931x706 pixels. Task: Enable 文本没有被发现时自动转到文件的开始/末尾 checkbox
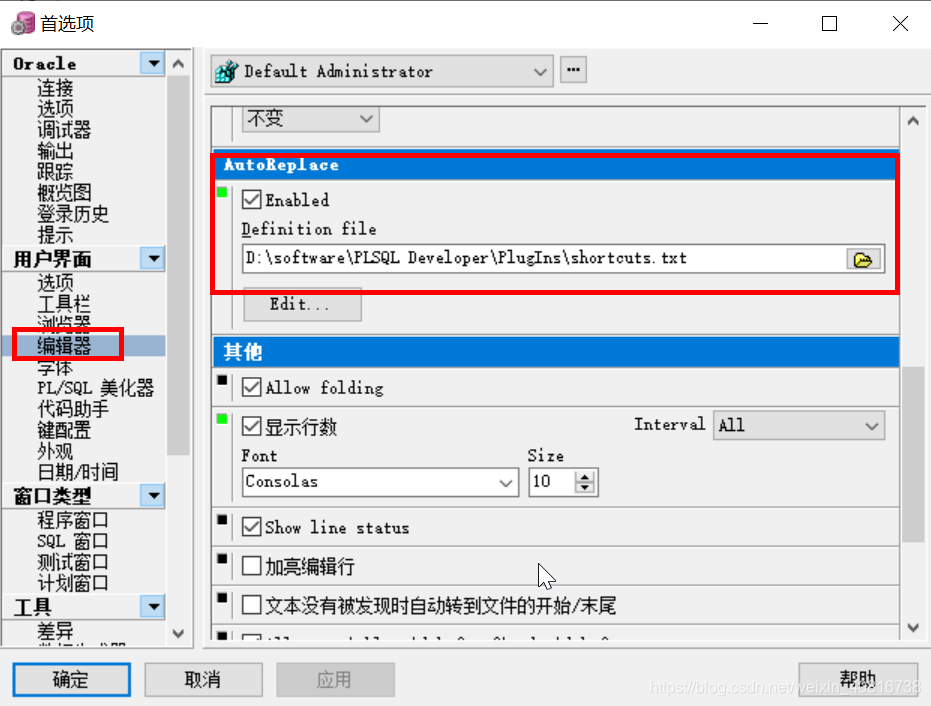(x=252, y=605)
